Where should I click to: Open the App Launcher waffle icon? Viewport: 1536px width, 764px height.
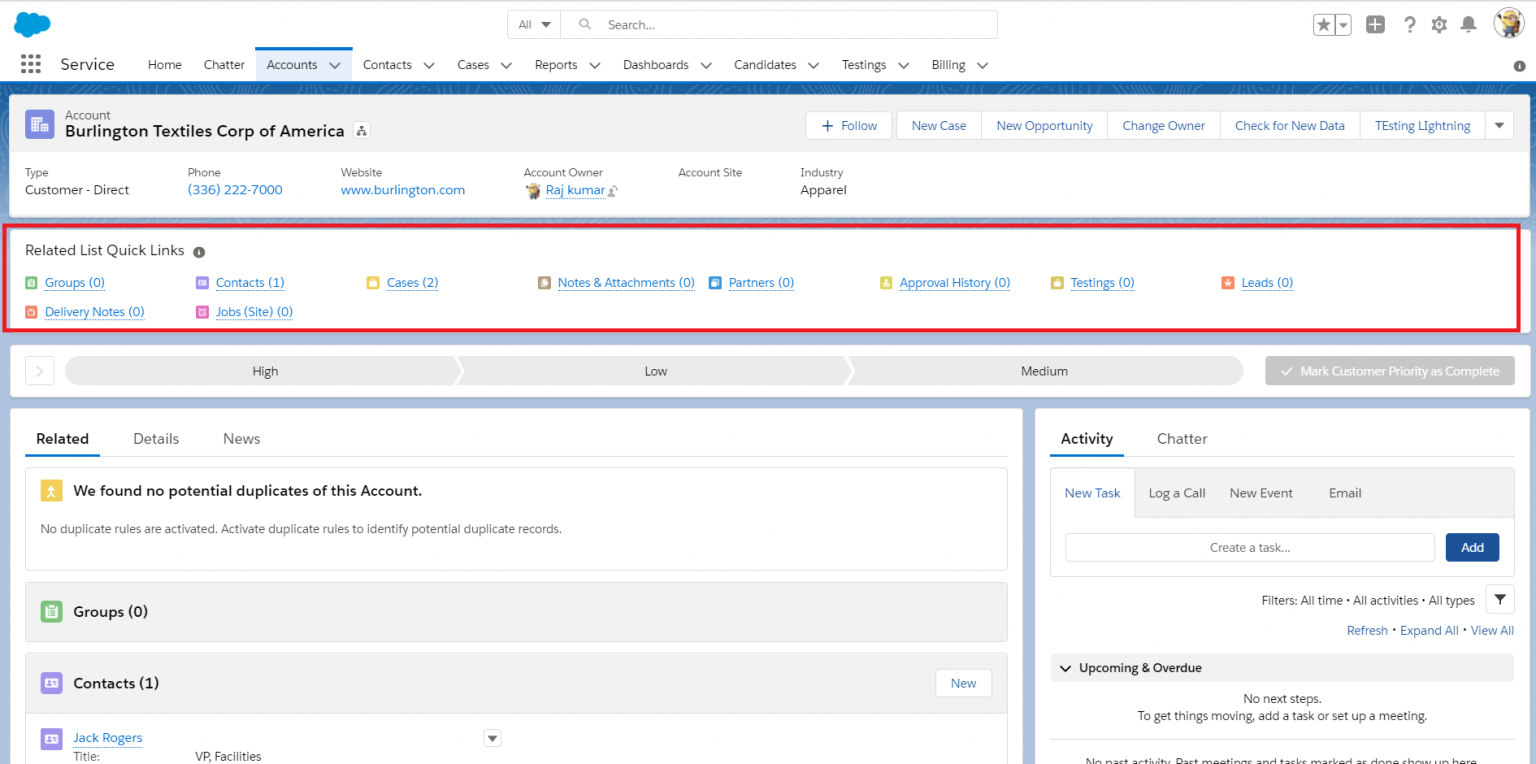[30, 63]
